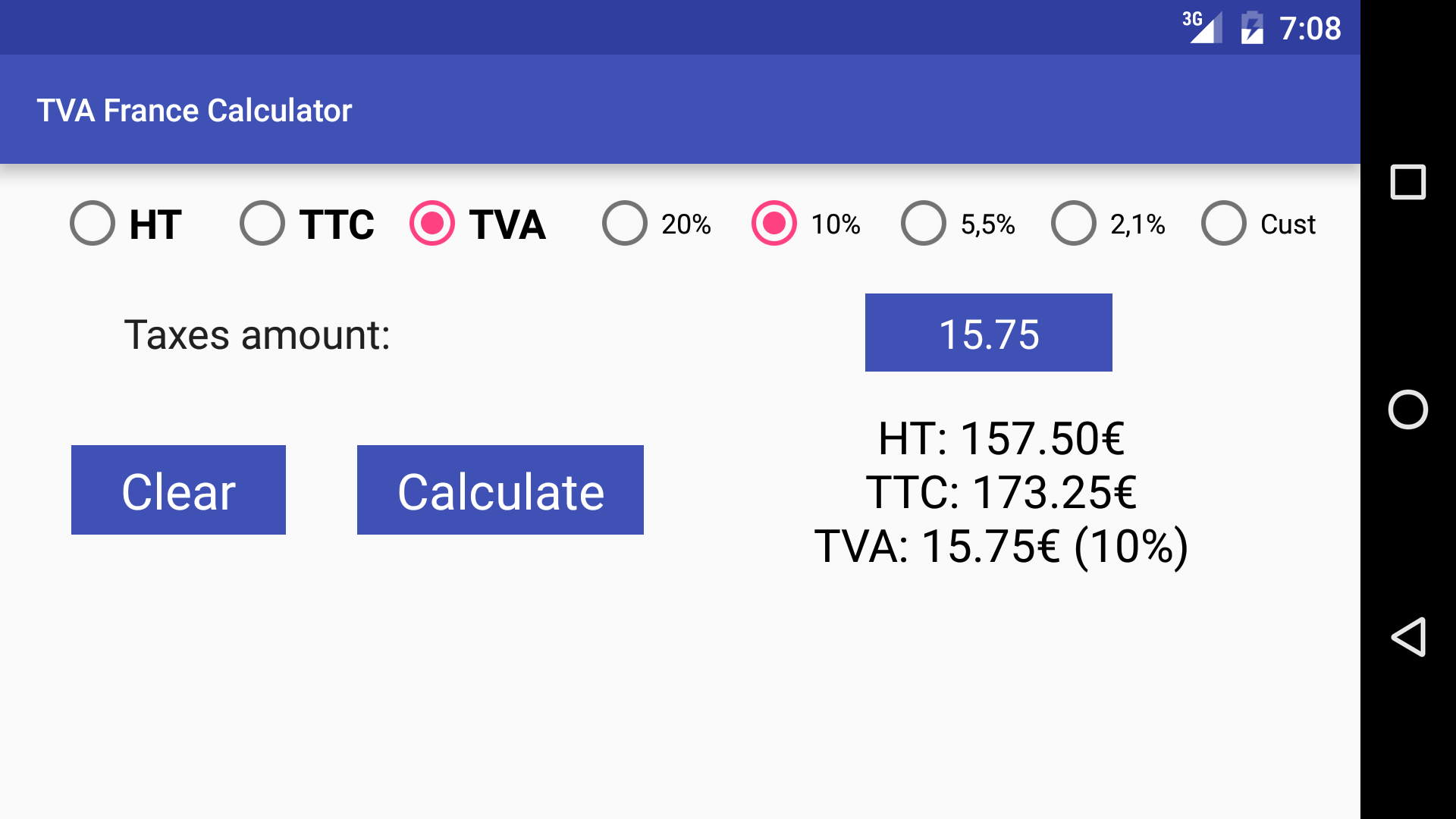This screenshot has width=1456, height=819.
Task: Tap the 3G signal strength icon
Action: [x=1203, y=28]
